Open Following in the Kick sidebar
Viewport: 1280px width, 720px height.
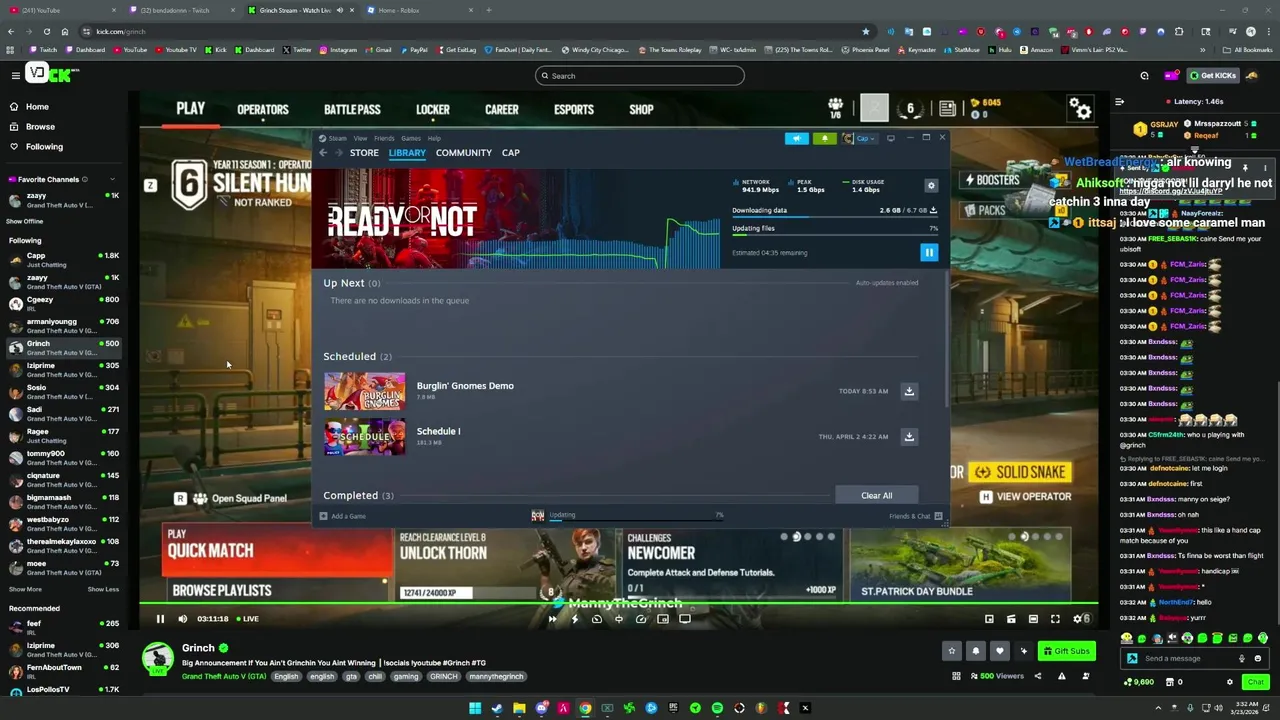tap(36, 146)
